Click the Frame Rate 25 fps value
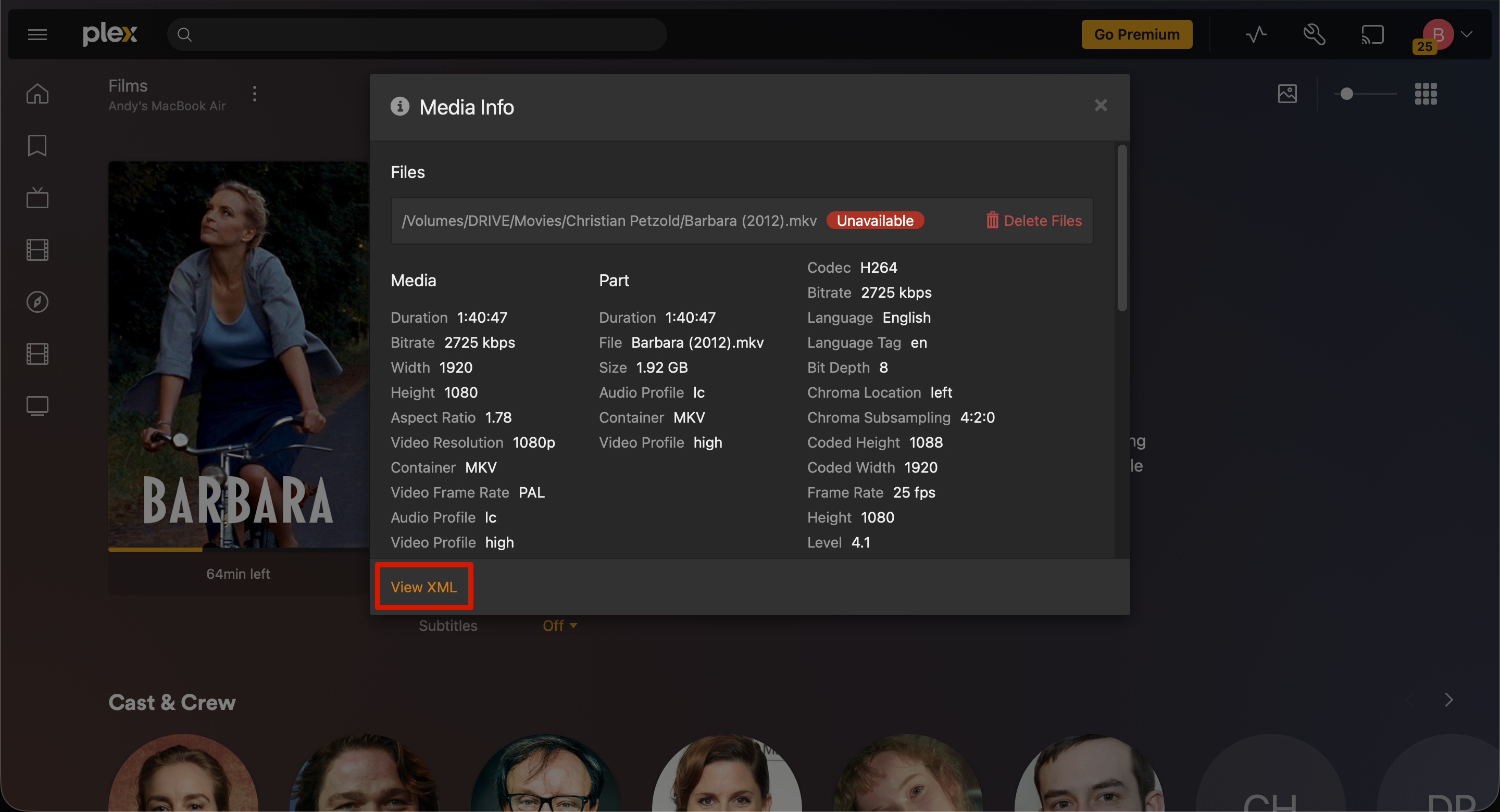Screen dimensions: 1500x812 click(x=914, y=492)
